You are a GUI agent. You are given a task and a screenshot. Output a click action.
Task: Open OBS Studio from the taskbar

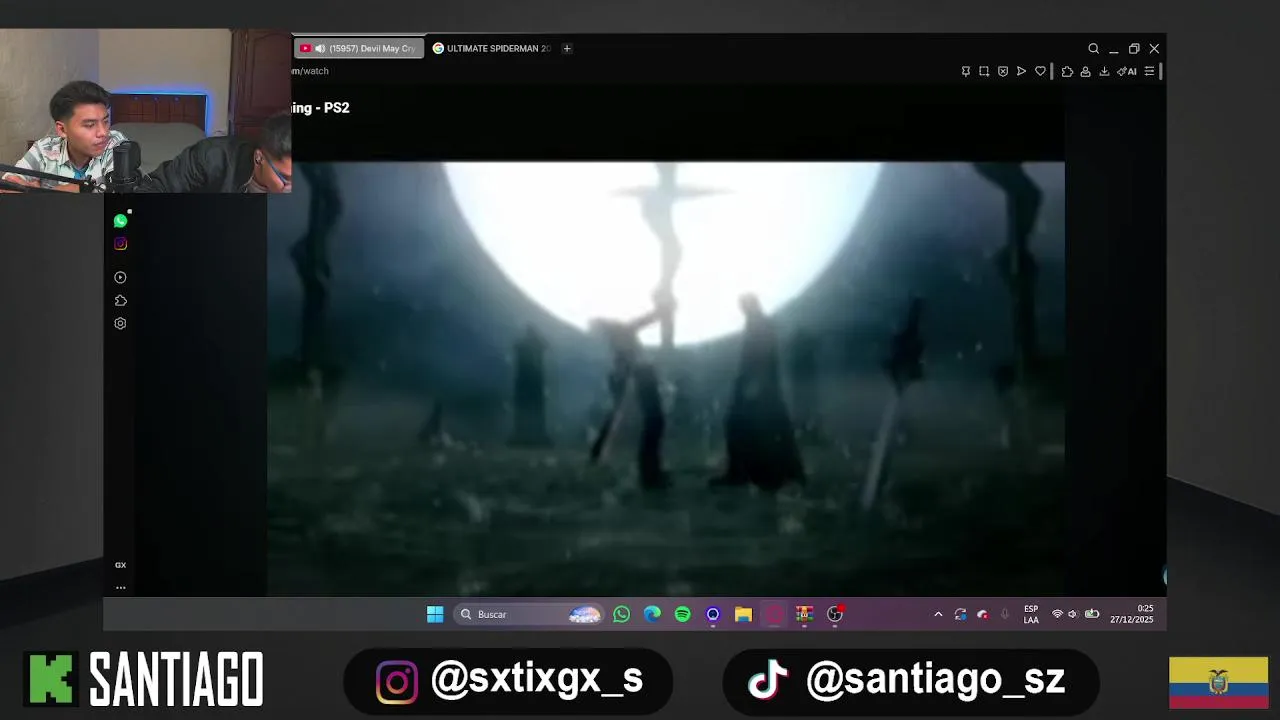click(835, 614)
